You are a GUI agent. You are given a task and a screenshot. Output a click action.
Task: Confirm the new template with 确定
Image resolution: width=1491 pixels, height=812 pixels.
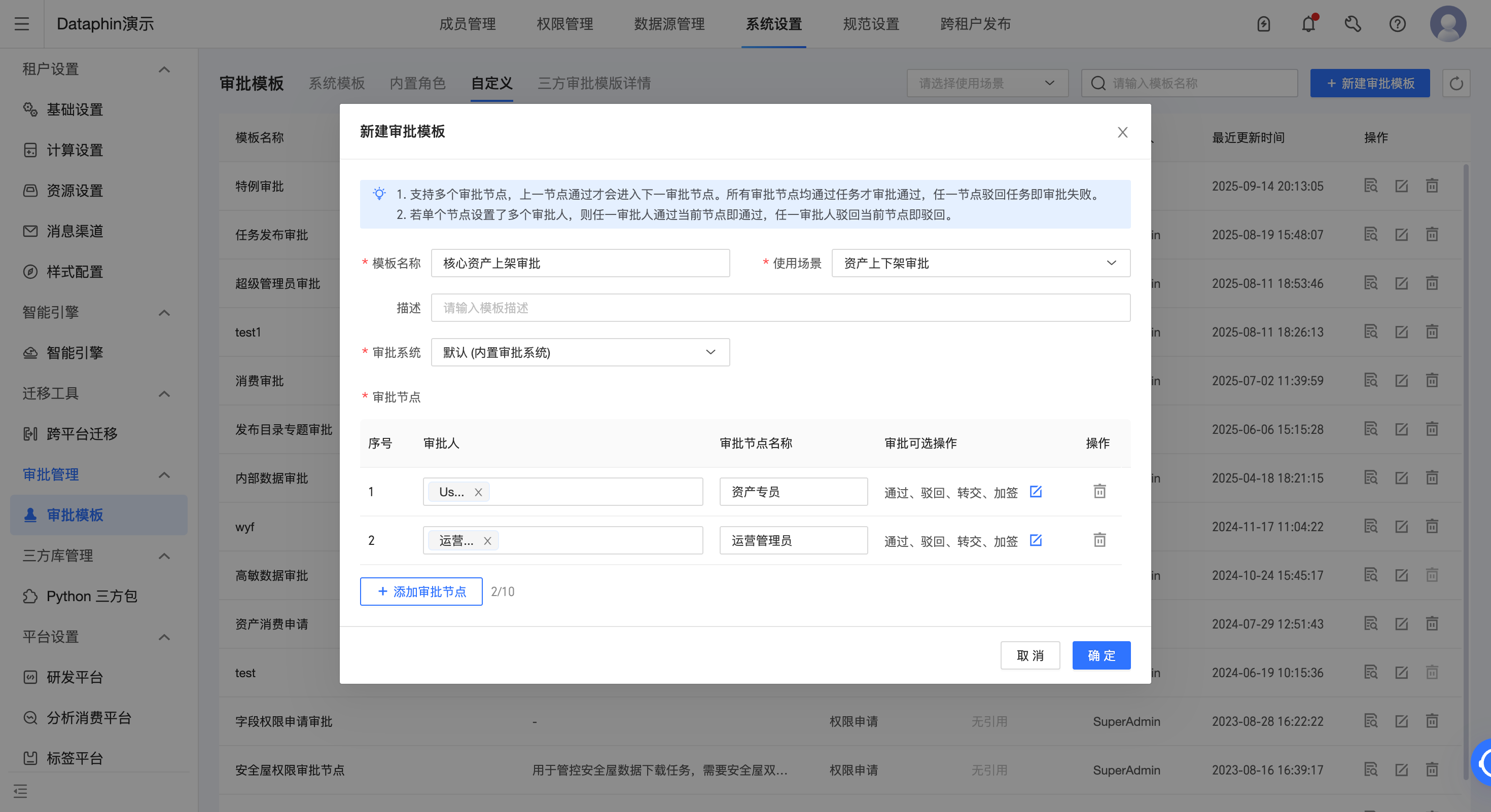tap(1101, 655)
